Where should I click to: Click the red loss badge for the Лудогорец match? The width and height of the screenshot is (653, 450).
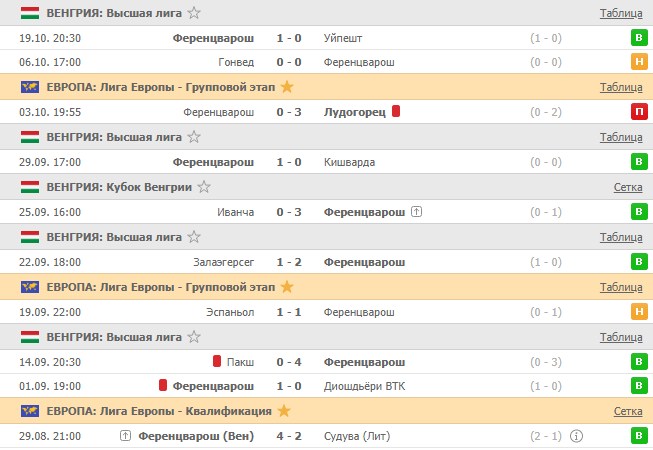pos(638,112)
